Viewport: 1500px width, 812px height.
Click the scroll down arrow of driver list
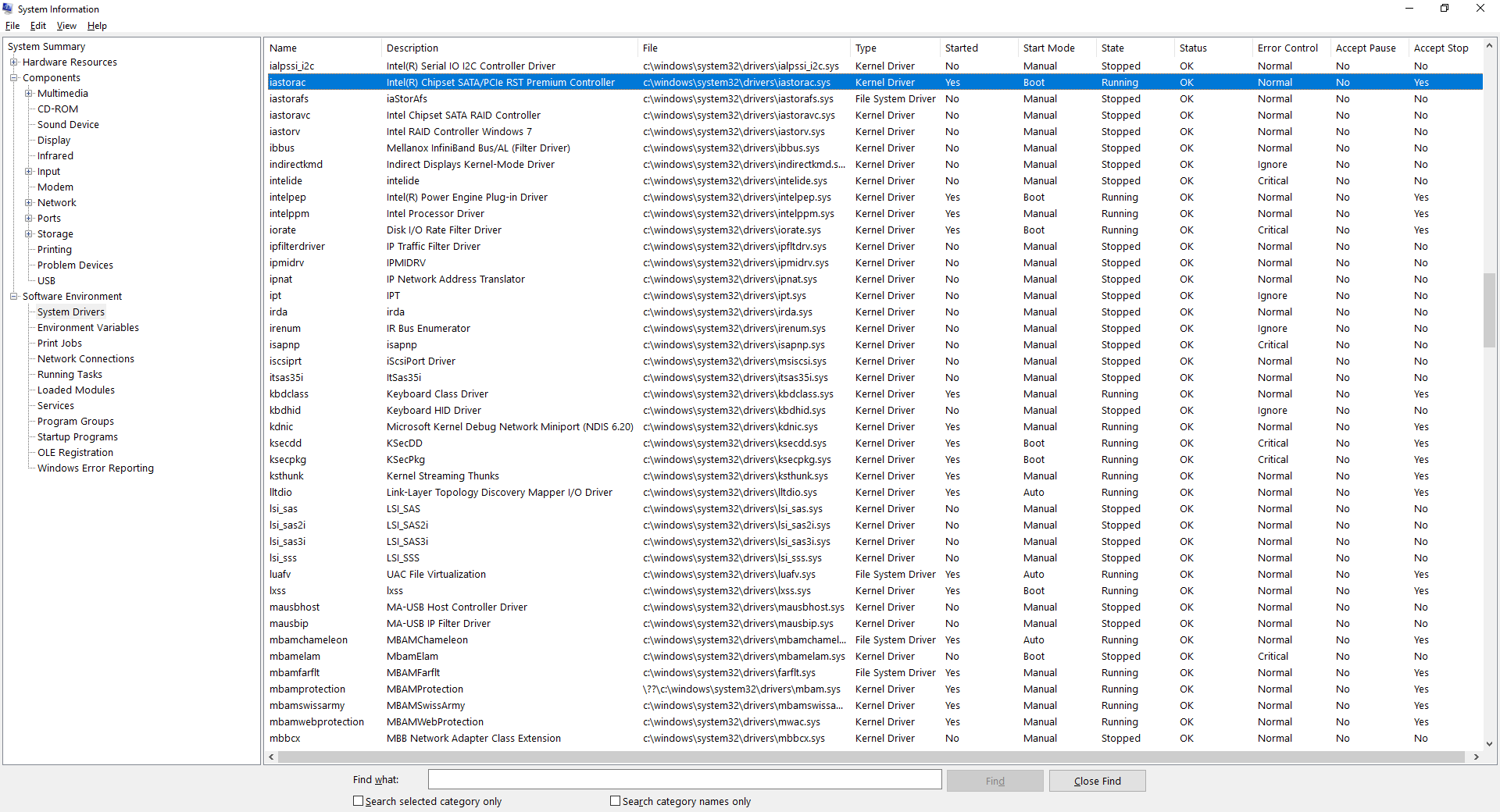pyautogui.click(x=1489, y=744)
